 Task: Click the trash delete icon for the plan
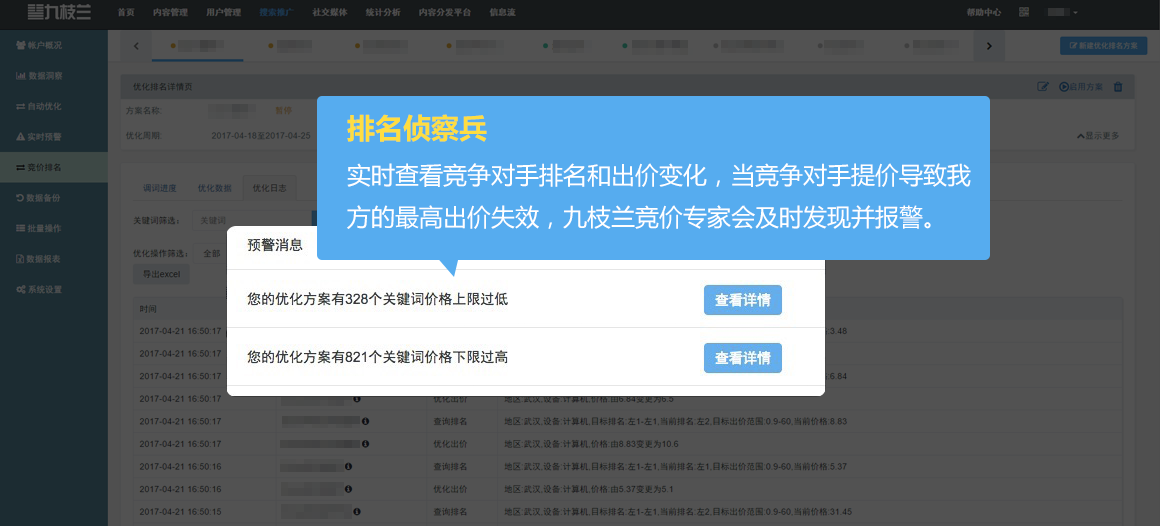(x=1118, y=87)
